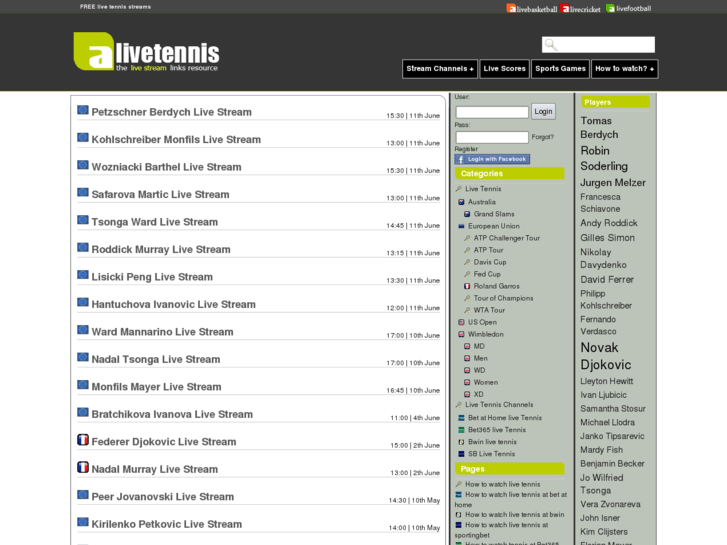Click the EU flag beside Tsonga Ward
The height and width of the screenshot is (545, 727).
(x=83, y=219)
